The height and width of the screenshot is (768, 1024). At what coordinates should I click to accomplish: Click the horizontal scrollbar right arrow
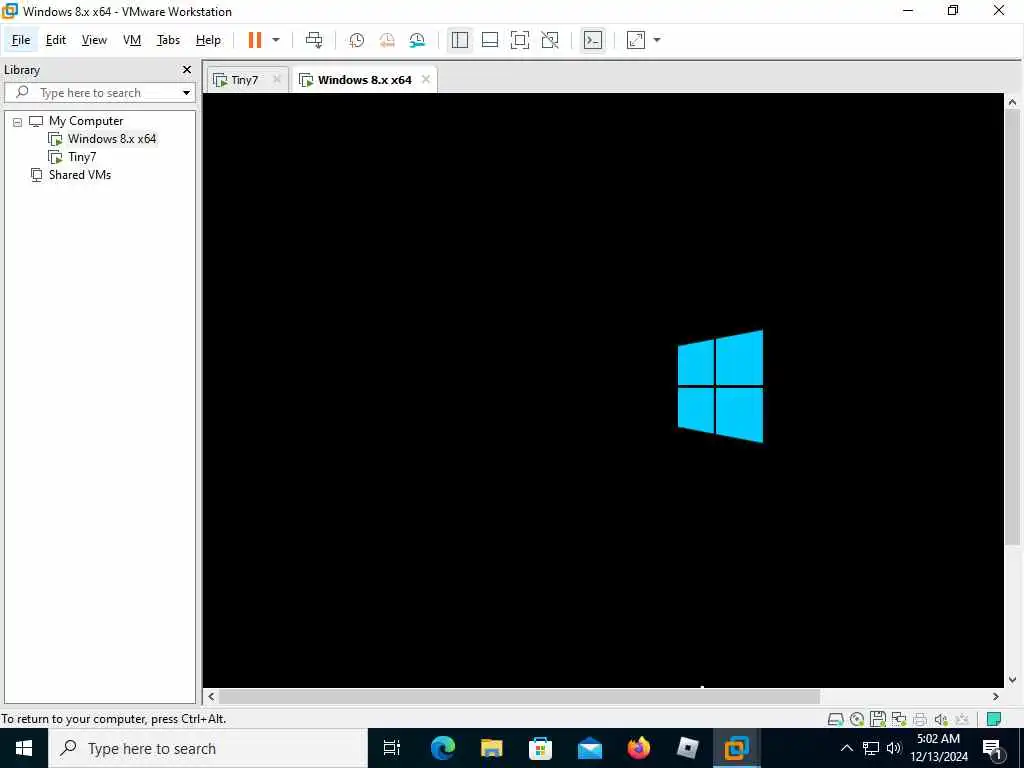pos(996,697)
